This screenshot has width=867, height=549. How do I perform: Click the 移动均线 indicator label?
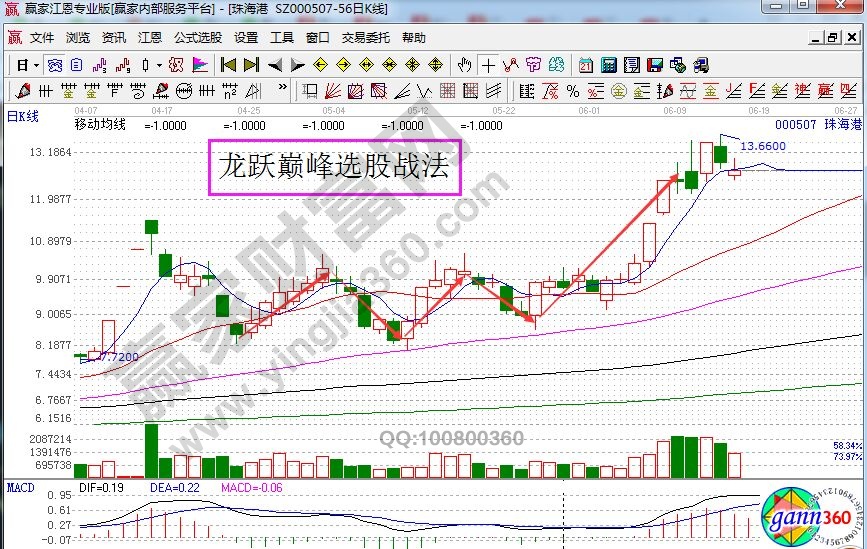point(100,125)
